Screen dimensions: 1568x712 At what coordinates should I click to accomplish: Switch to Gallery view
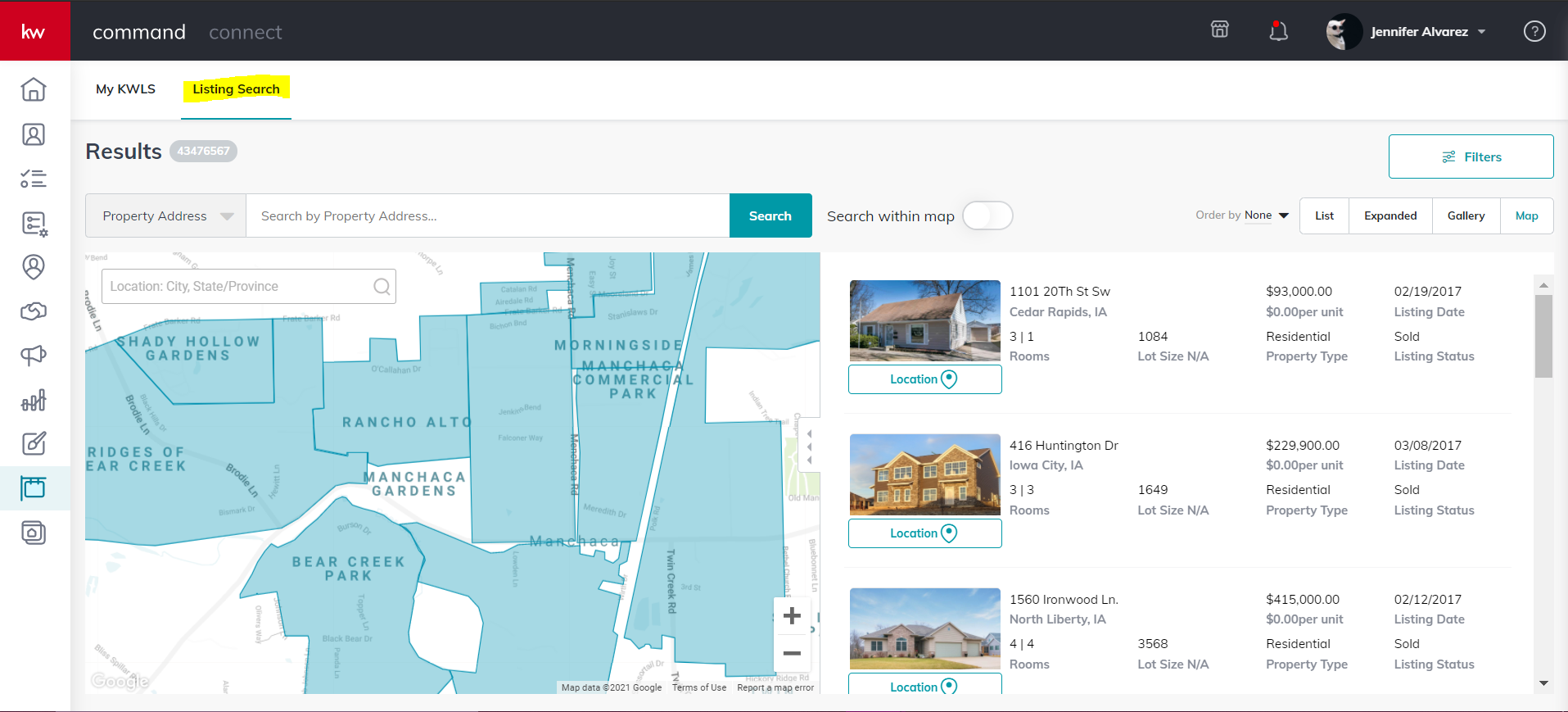click(x=1466, y=215)
